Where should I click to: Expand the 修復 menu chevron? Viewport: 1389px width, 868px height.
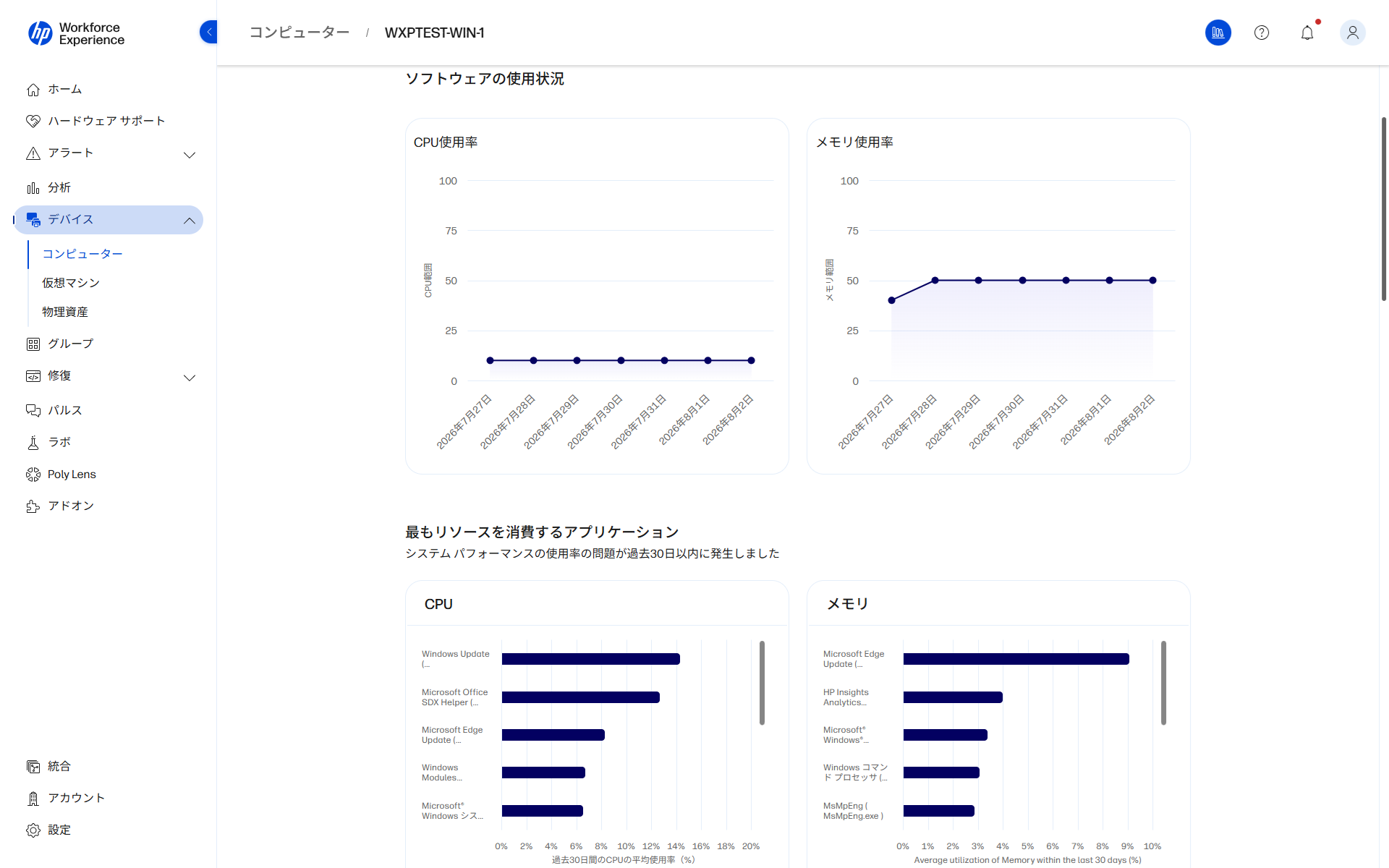click(190, 378)
